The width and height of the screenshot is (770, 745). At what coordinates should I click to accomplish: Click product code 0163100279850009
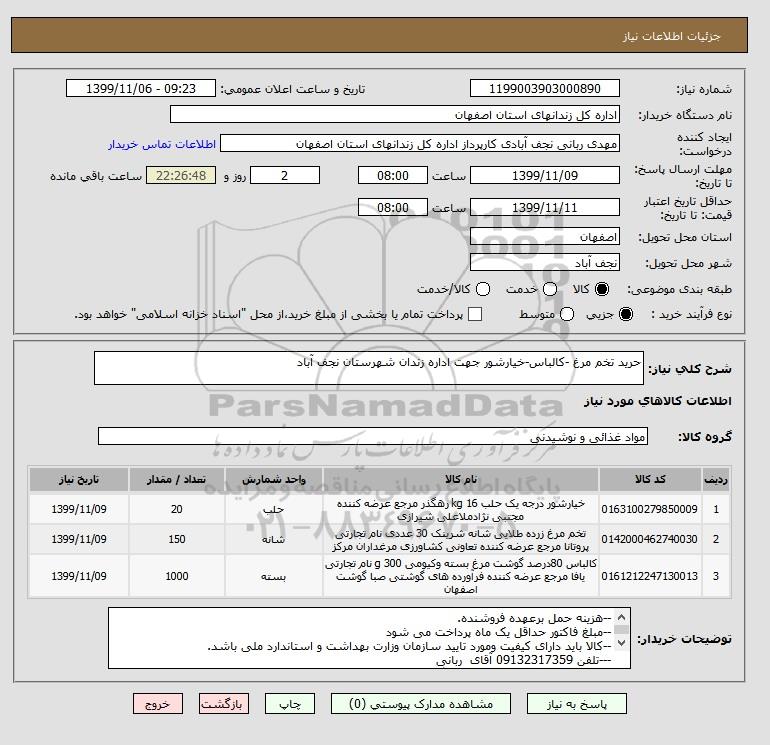pyautogui.click(x=650, y=509)
